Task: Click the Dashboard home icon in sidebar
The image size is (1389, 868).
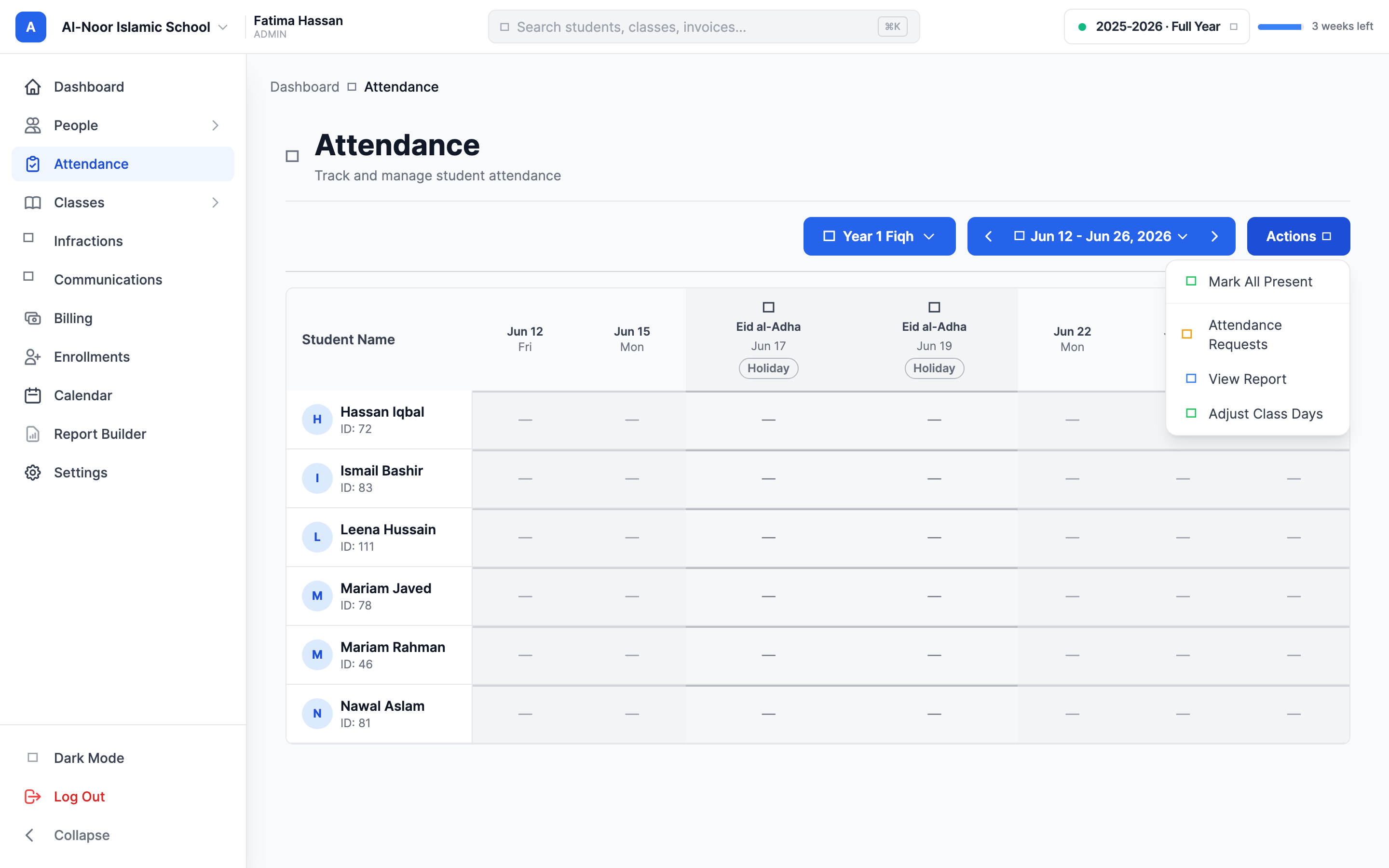Action: pos(33,87)
